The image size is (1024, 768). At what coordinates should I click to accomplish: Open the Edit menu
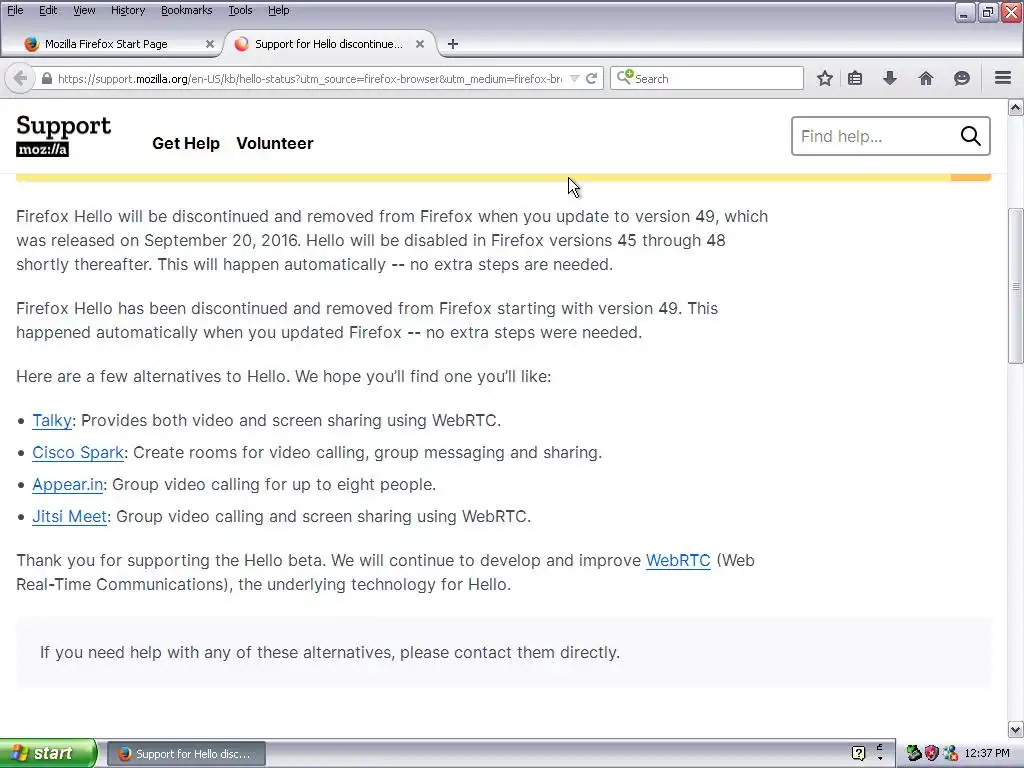[48, 10]
